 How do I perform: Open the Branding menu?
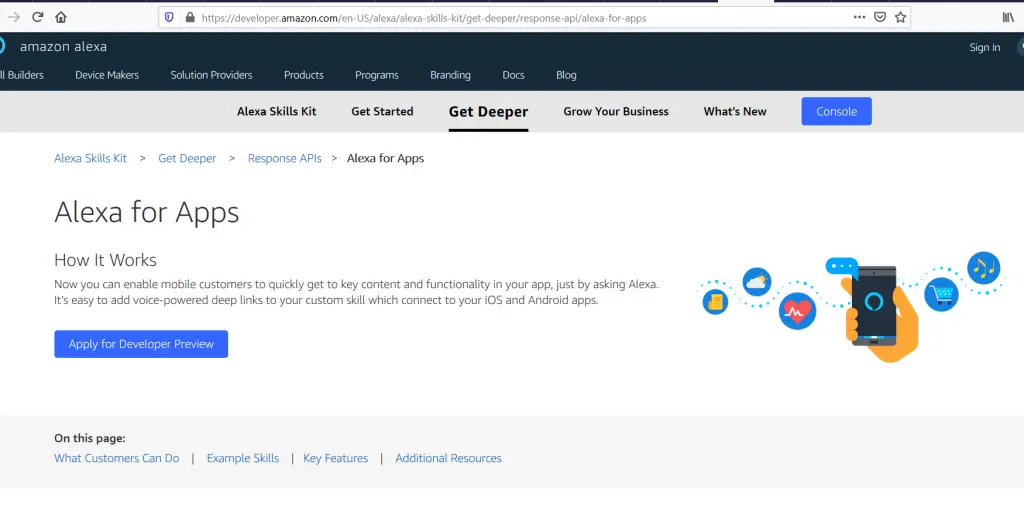coord(450,75)
